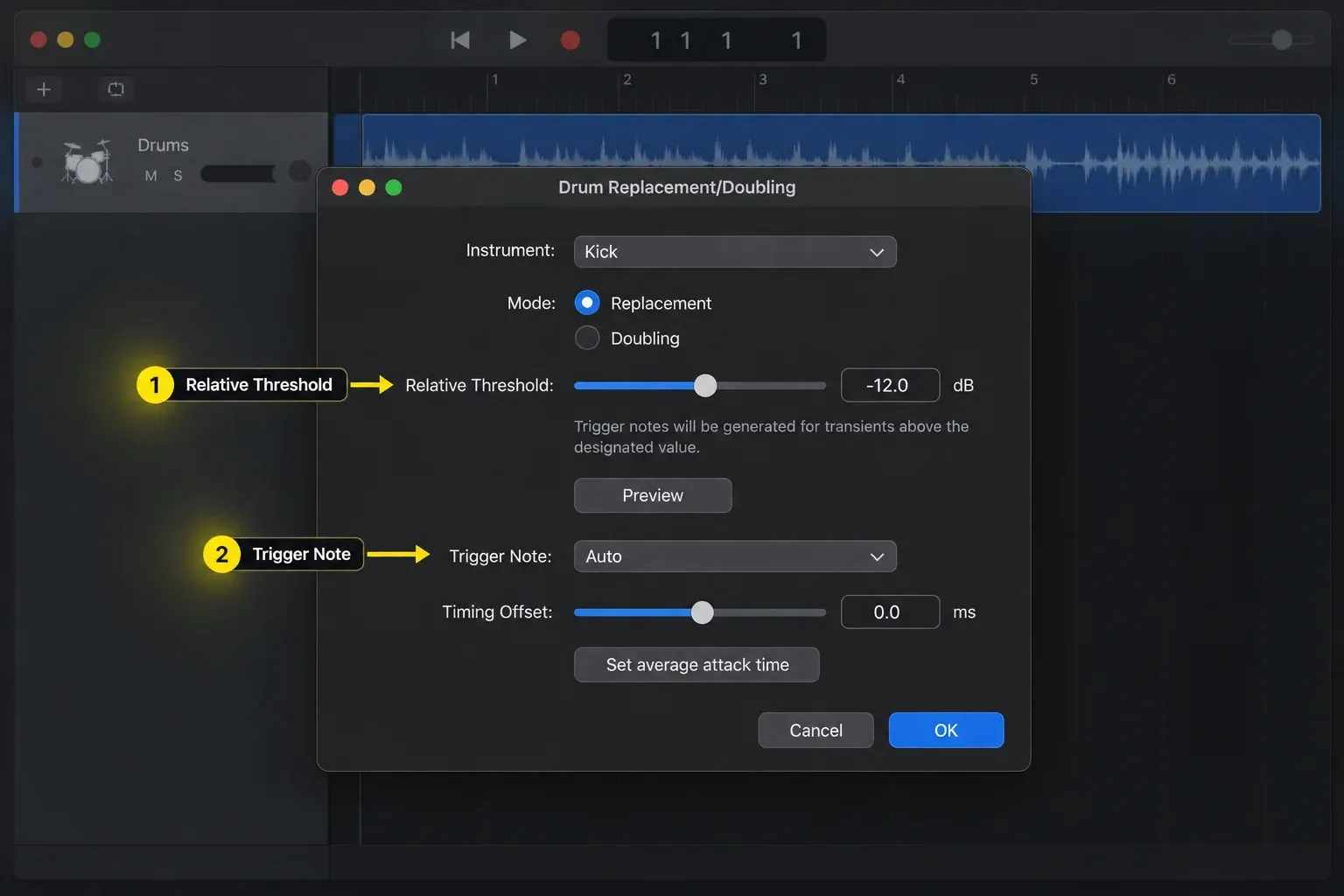Adjust the Drums track volume slider
The width and height of the screenshot is (1344, 896).
(x=240, y=173)
